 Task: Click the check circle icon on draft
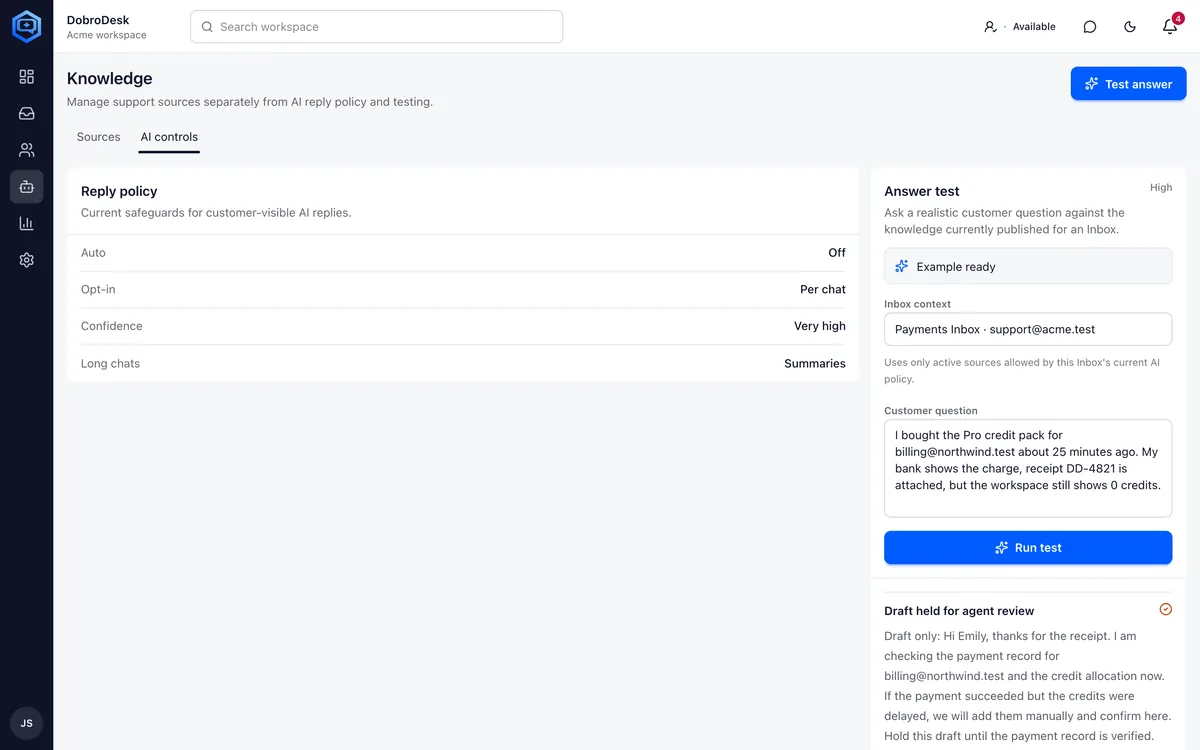(1165, 609)
